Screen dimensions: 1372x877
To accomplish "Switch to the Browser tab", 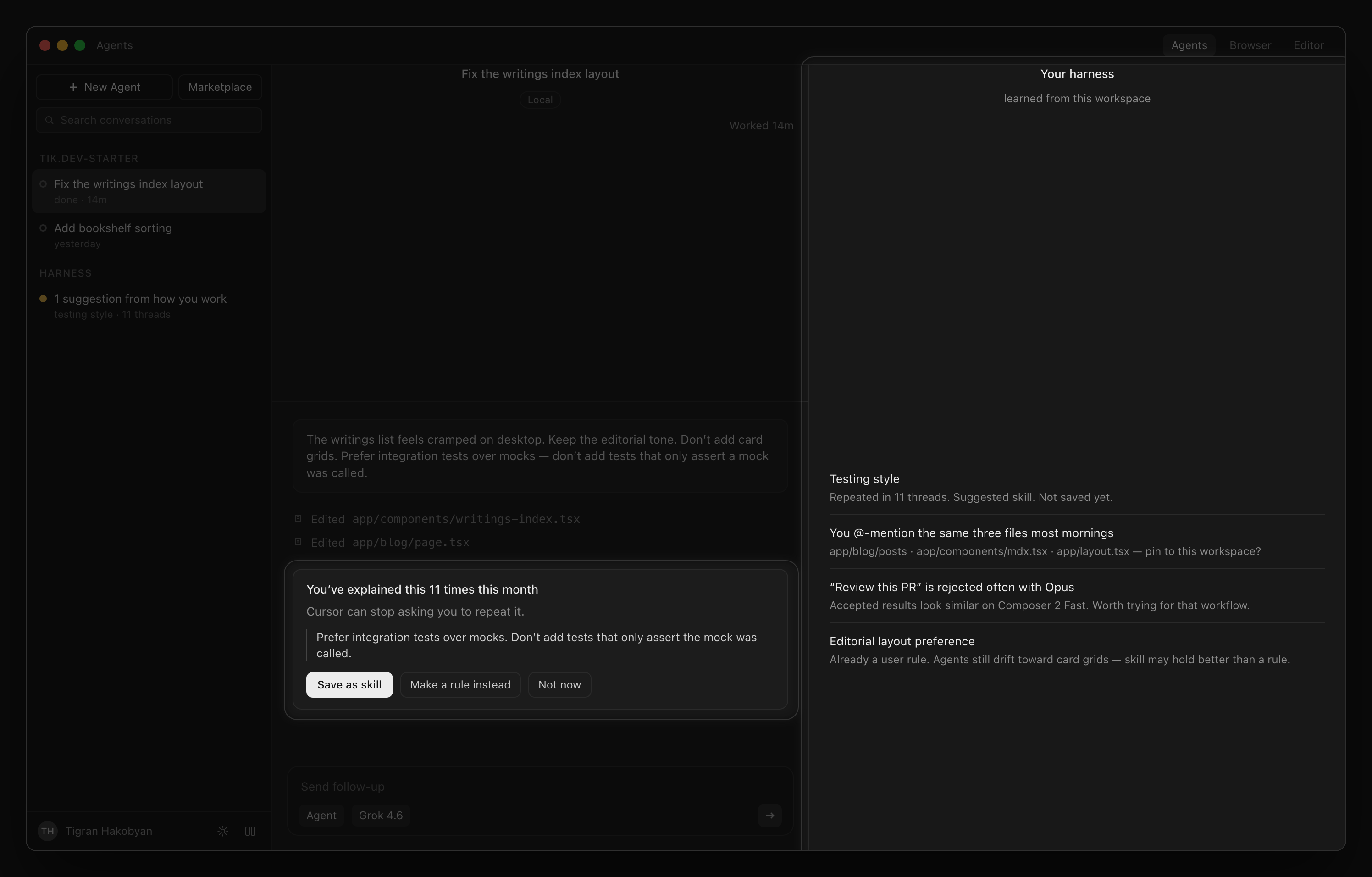I will (1250, 45).
